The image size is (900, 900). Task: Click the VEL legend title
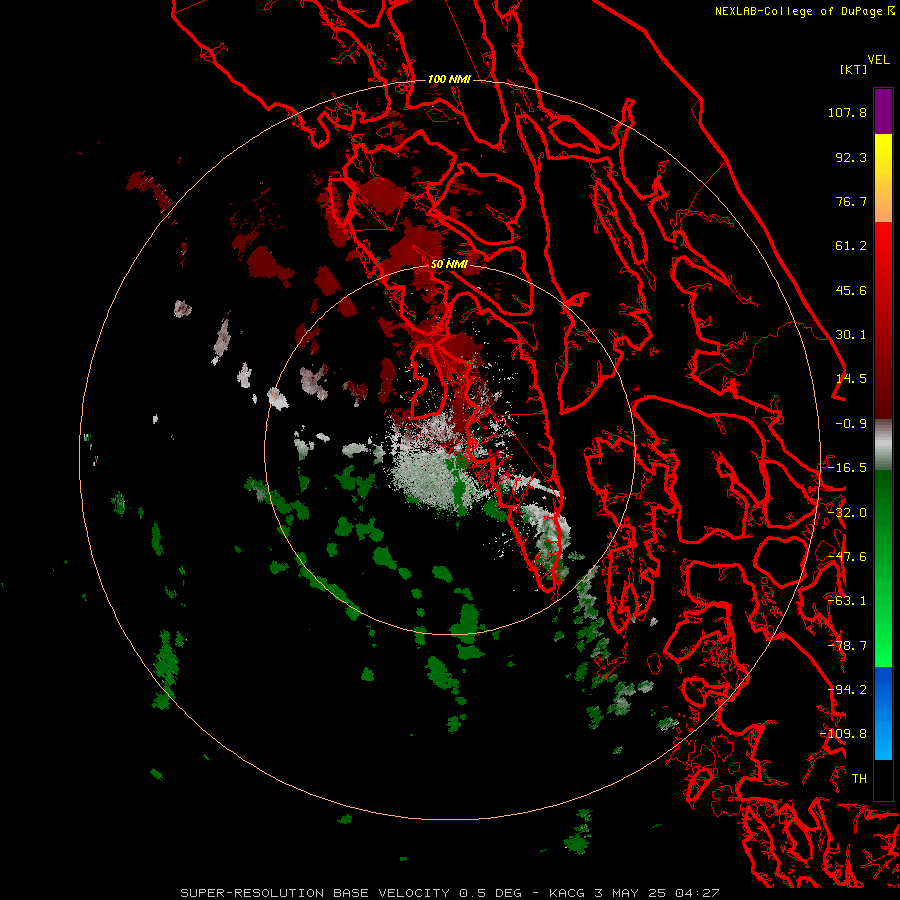(878, 60)
